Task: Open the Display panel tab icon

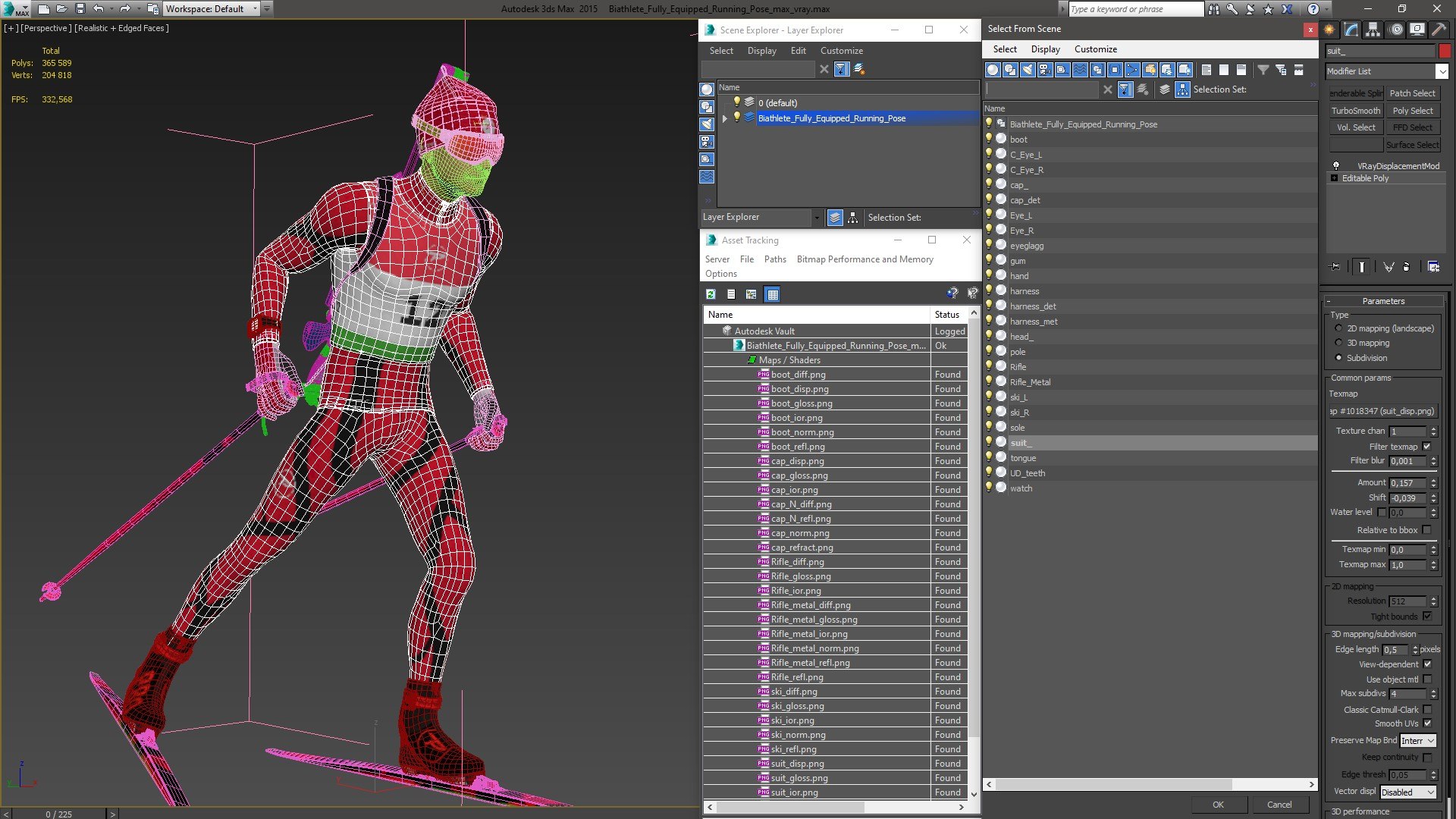Action: point(1417,30)
